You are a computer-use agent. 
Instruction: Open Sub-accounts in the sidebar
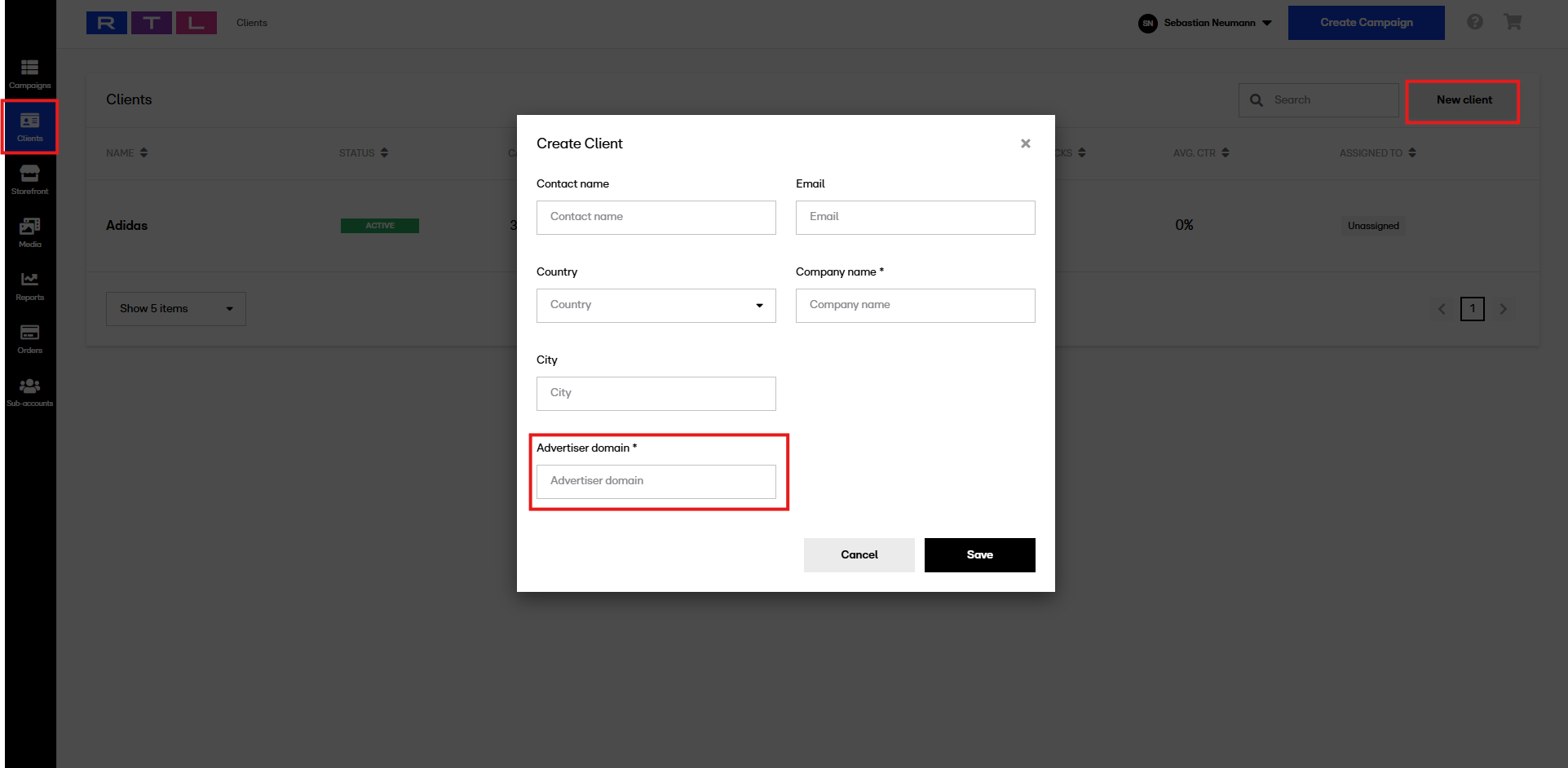pyautogui.click(x=29, y=391)
